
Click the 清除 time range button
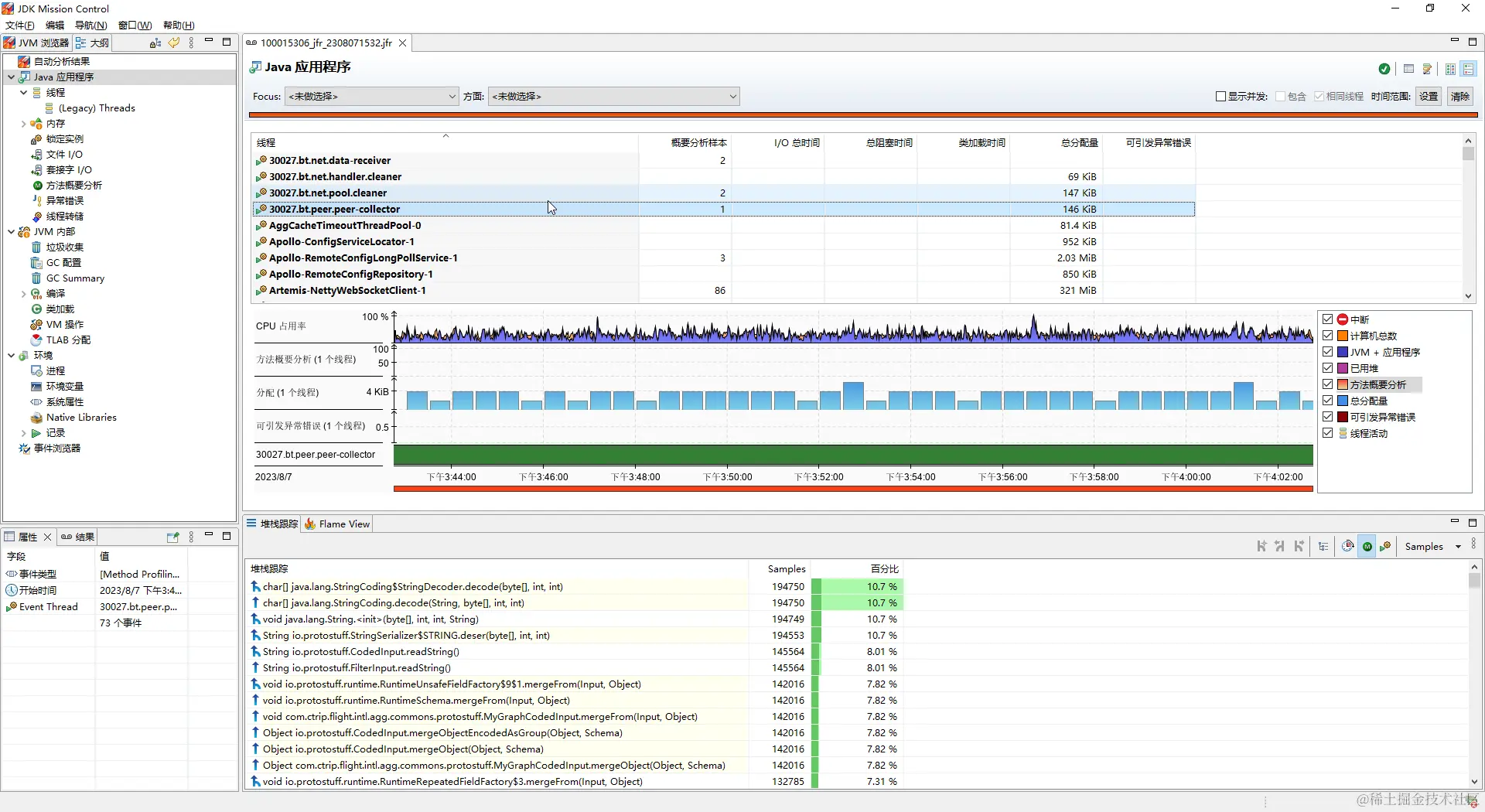click(1460, 97)
